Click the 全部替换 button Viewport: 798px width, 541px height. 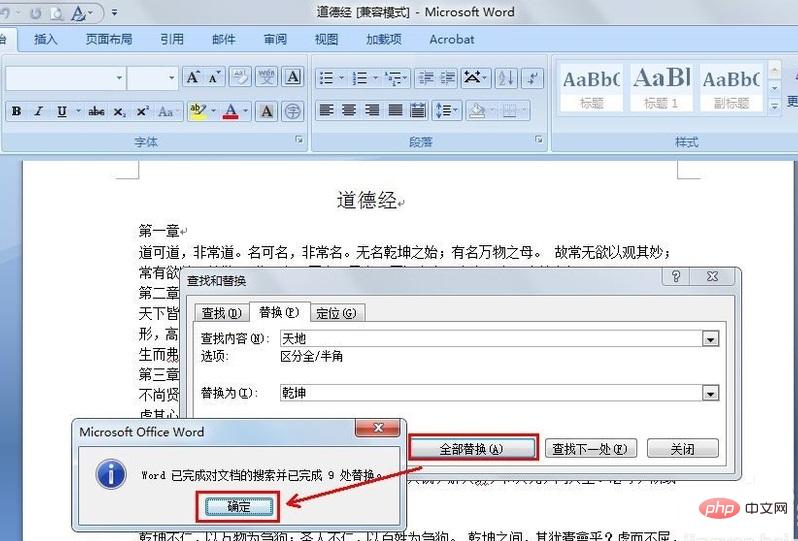(472, 449)
